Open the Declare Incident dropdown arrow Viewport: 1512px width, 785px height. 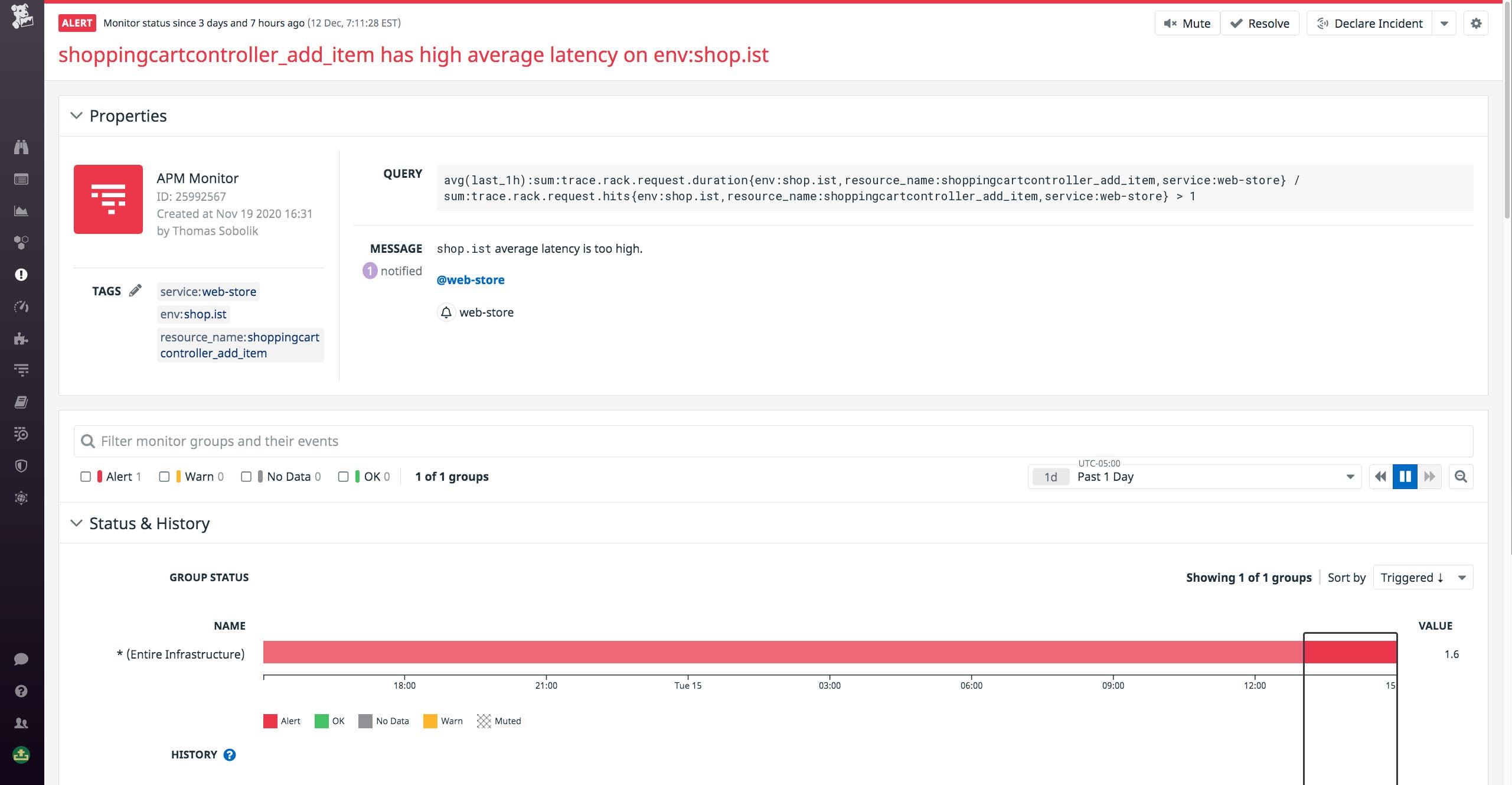[x=1445, y=23]
